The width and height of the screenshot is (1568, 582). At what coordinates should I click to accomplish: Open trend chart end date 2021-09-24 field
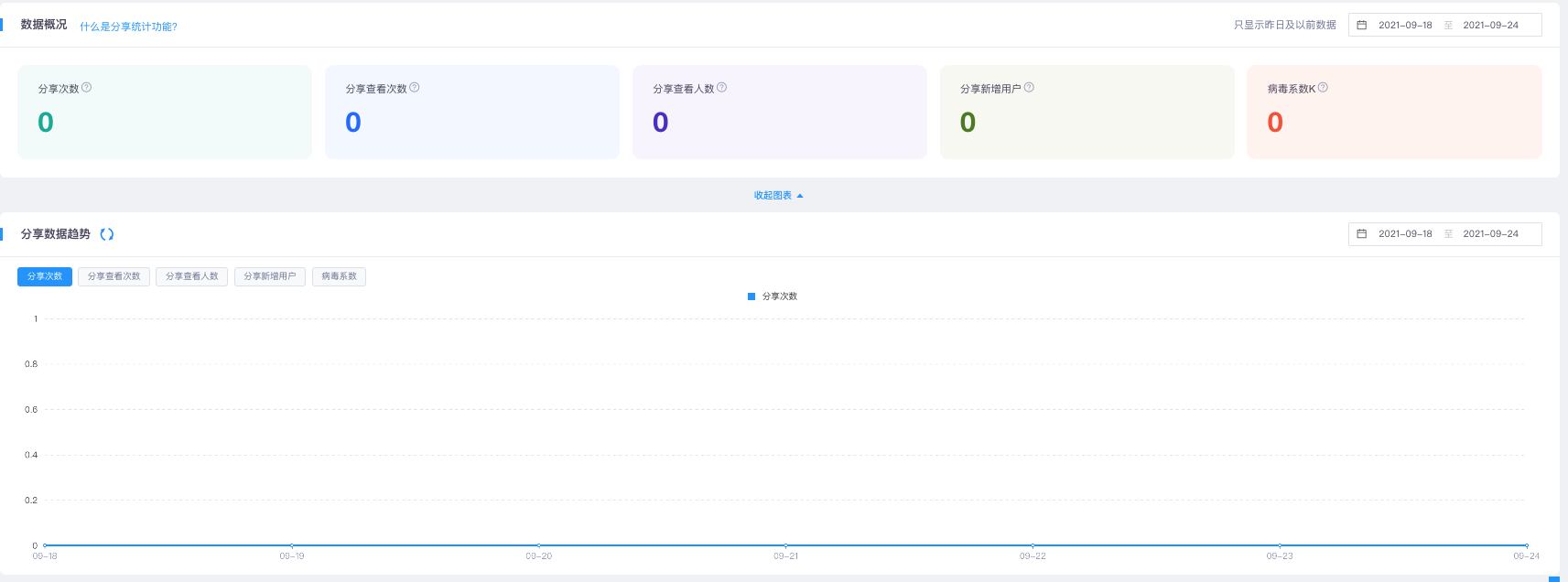(1490, 234)
